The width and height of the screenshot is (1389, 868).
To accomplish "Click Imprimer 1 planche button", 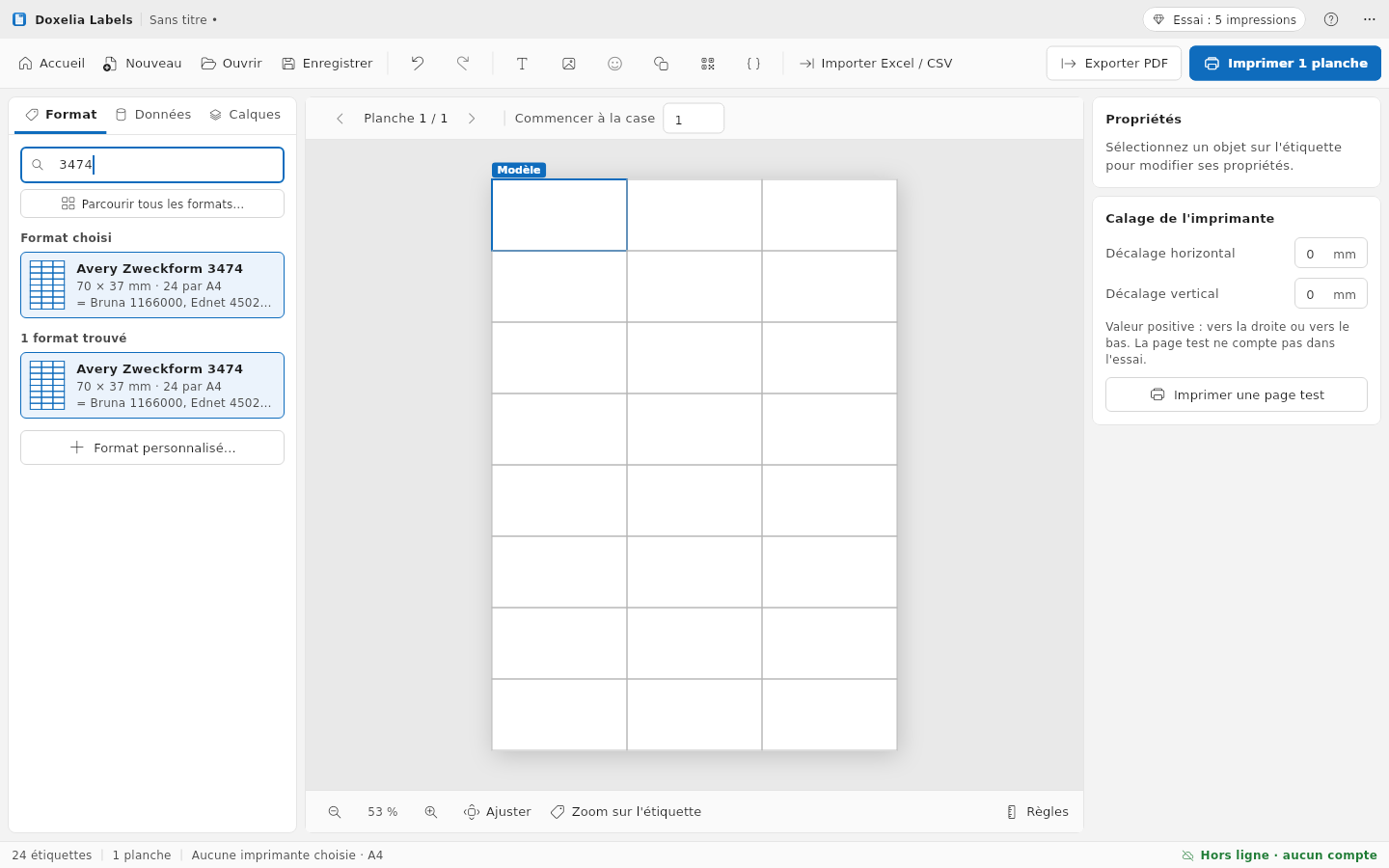I will 1285,64.
